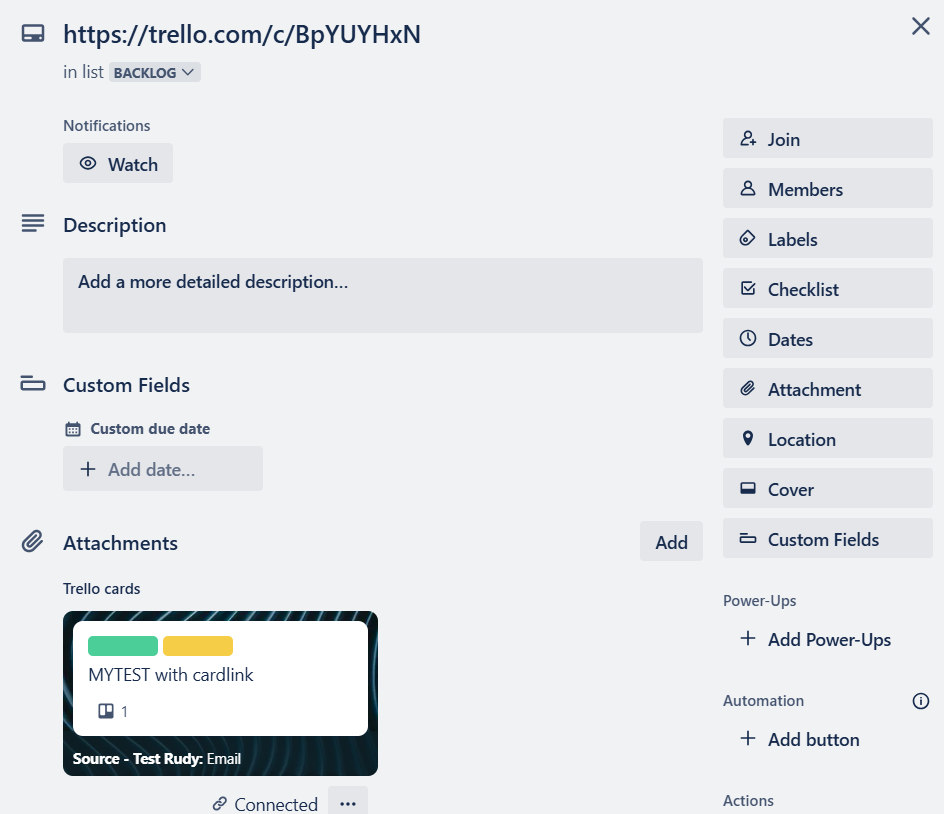Add a Checklist to card
This screenshot has height=814, width=944.
point(828,288)
